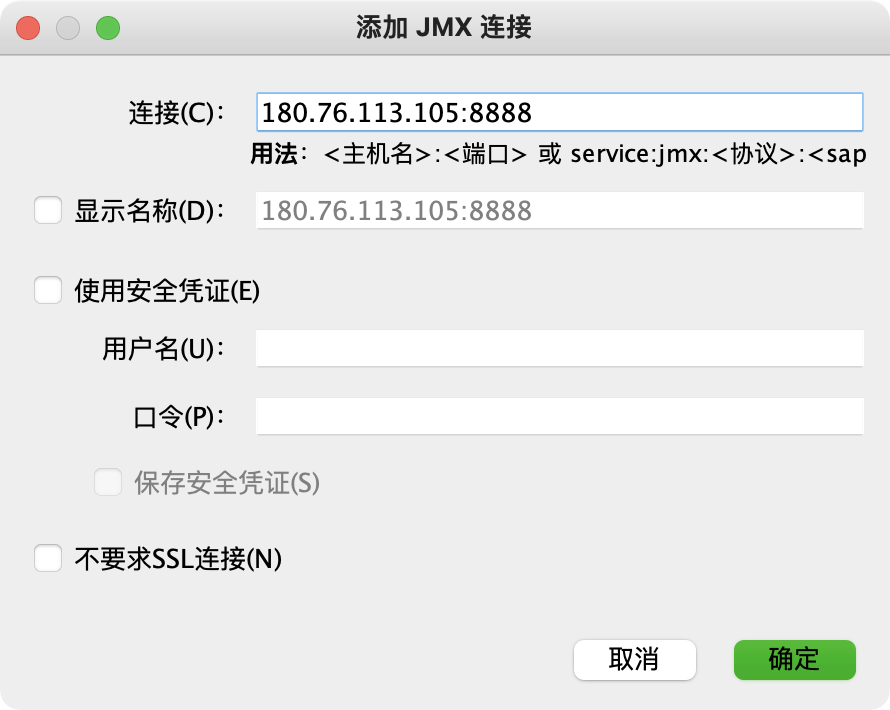Cancel the dialog with 取消
This screenshot has height=710, width=890.
click(x=635, y=659)
